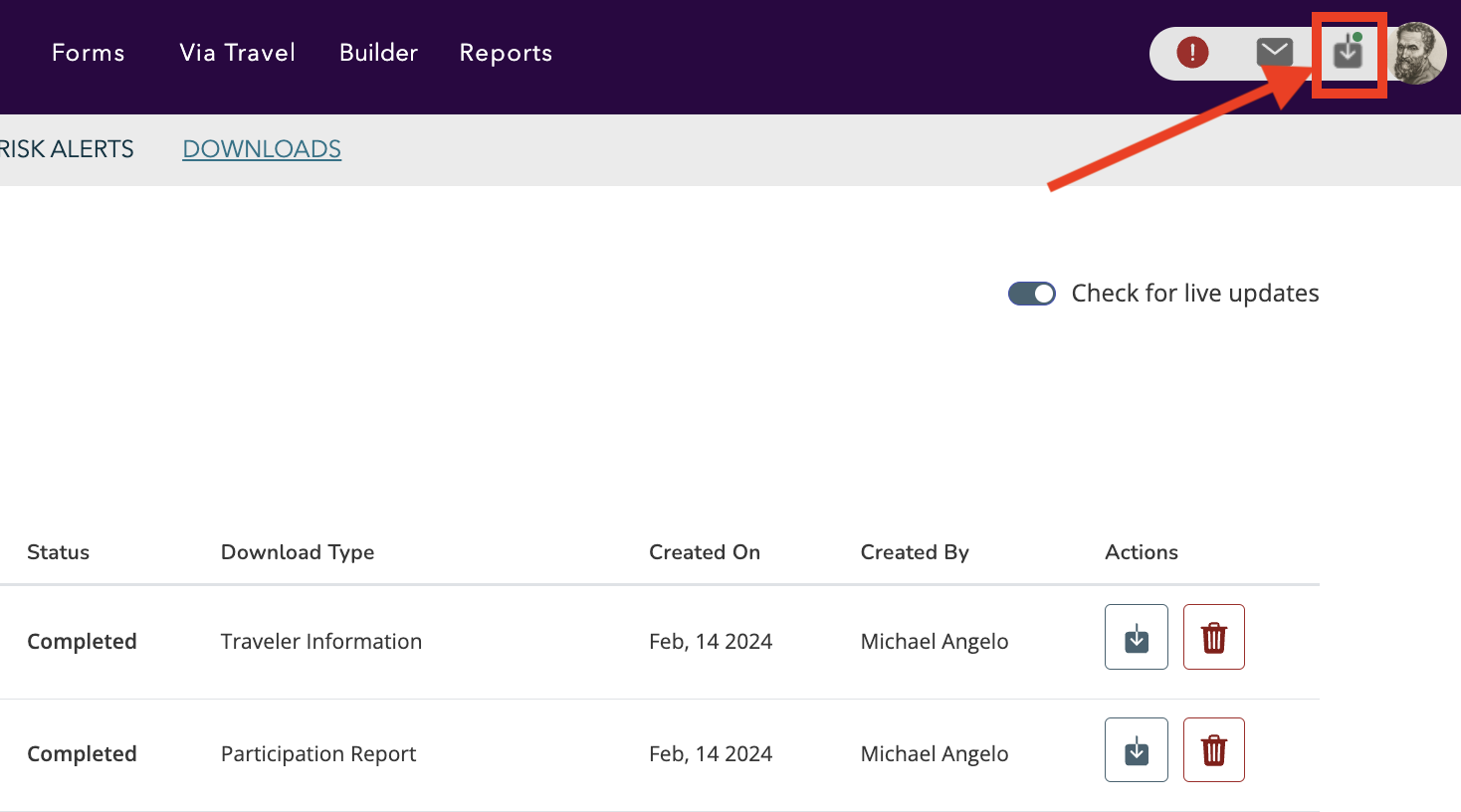Click the Created On column header

click(705, 552)
